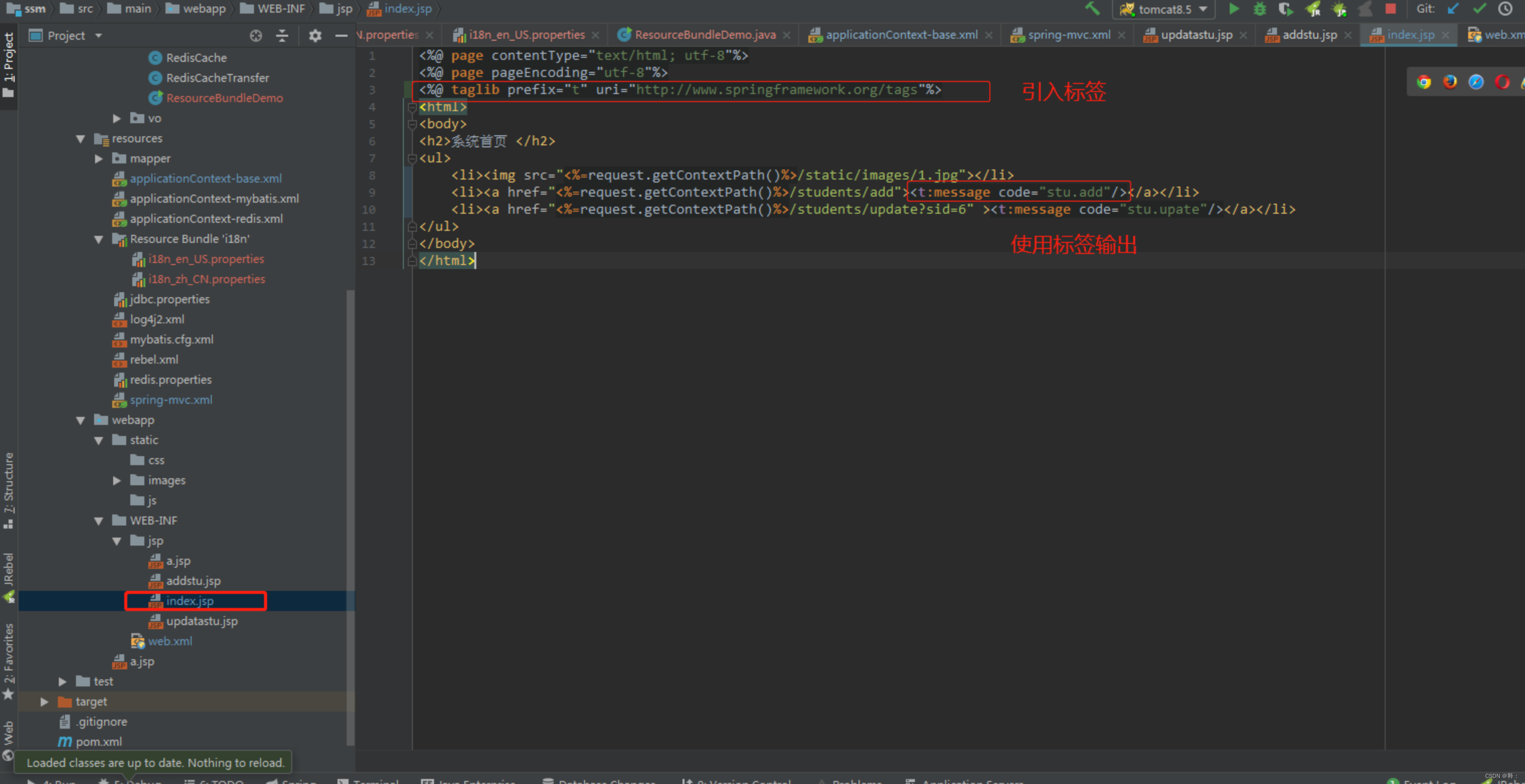Select the RedisCacheTransfer class

point(208,78)
